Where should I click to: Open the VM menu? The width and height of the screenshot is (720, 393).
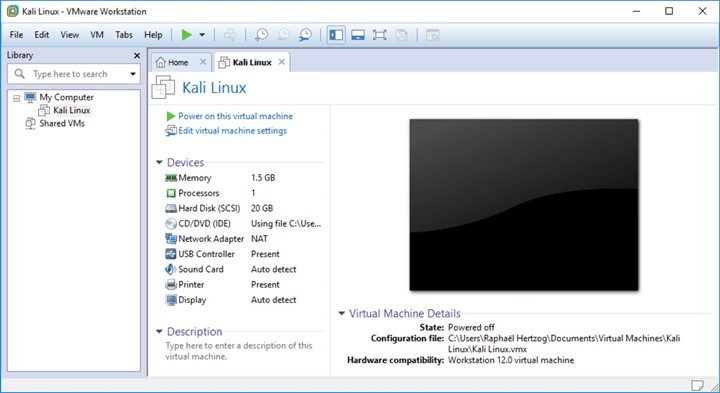click(x=97, y=35)
